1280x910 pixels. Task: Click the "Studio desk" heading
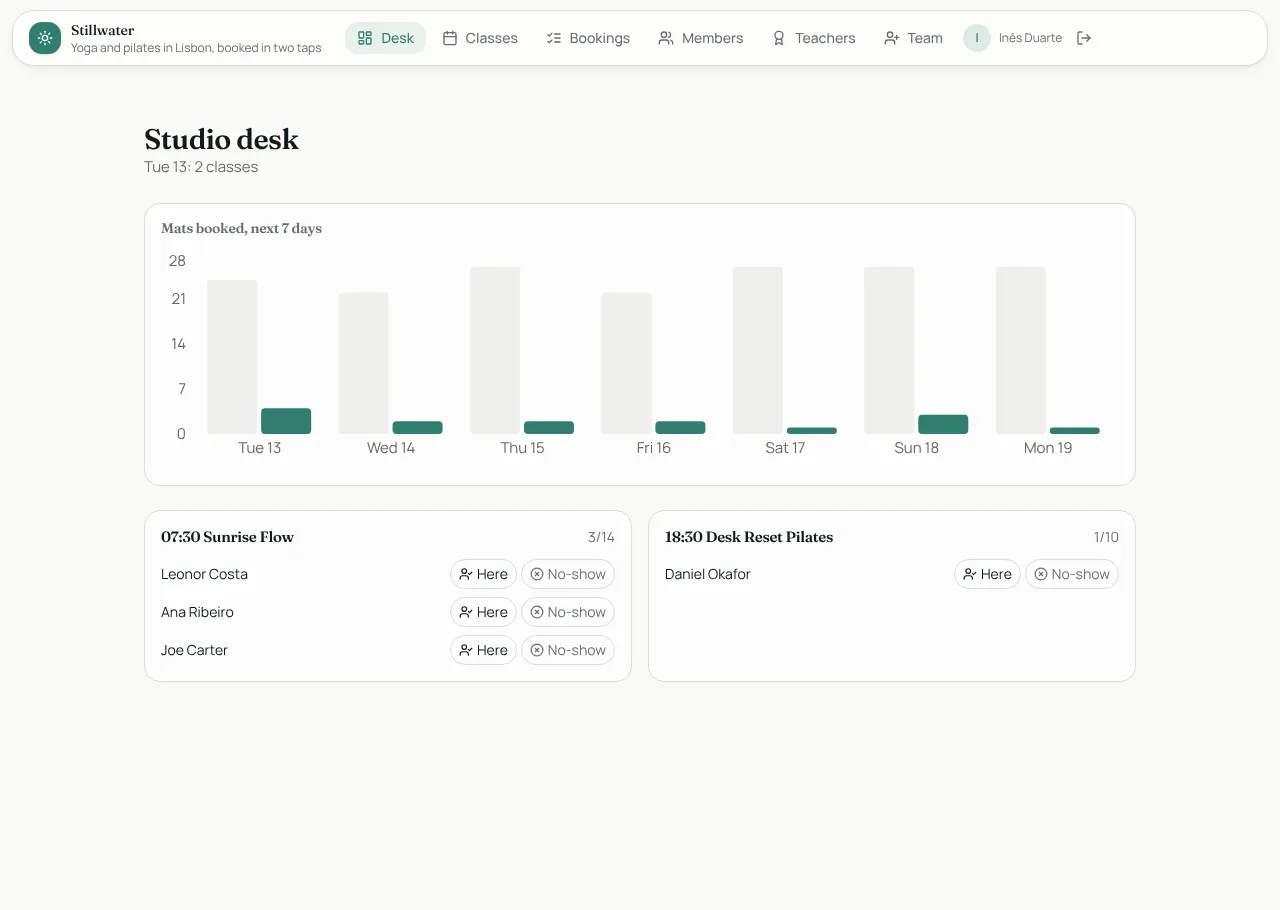(x=221, y=139)
